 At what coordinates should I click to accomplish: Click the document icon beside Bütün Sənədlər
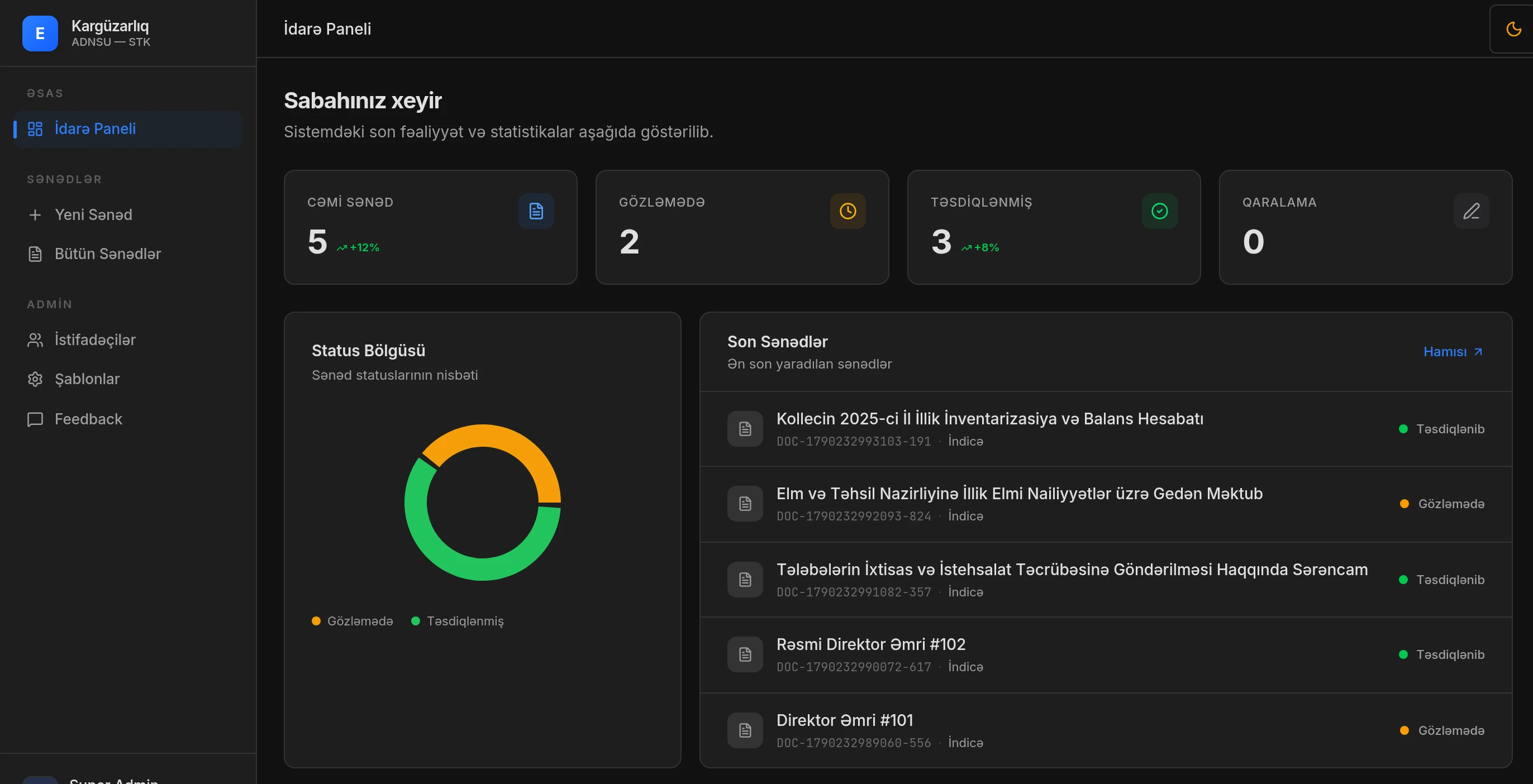35,254
